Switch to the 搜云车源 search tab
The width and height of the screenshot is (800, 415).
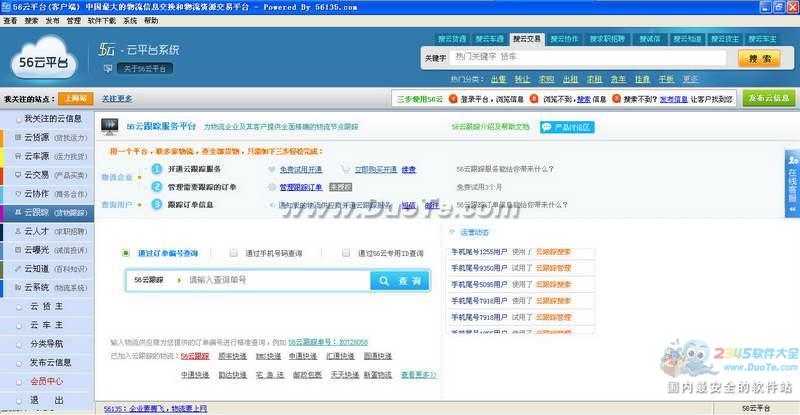pos(489,39)
